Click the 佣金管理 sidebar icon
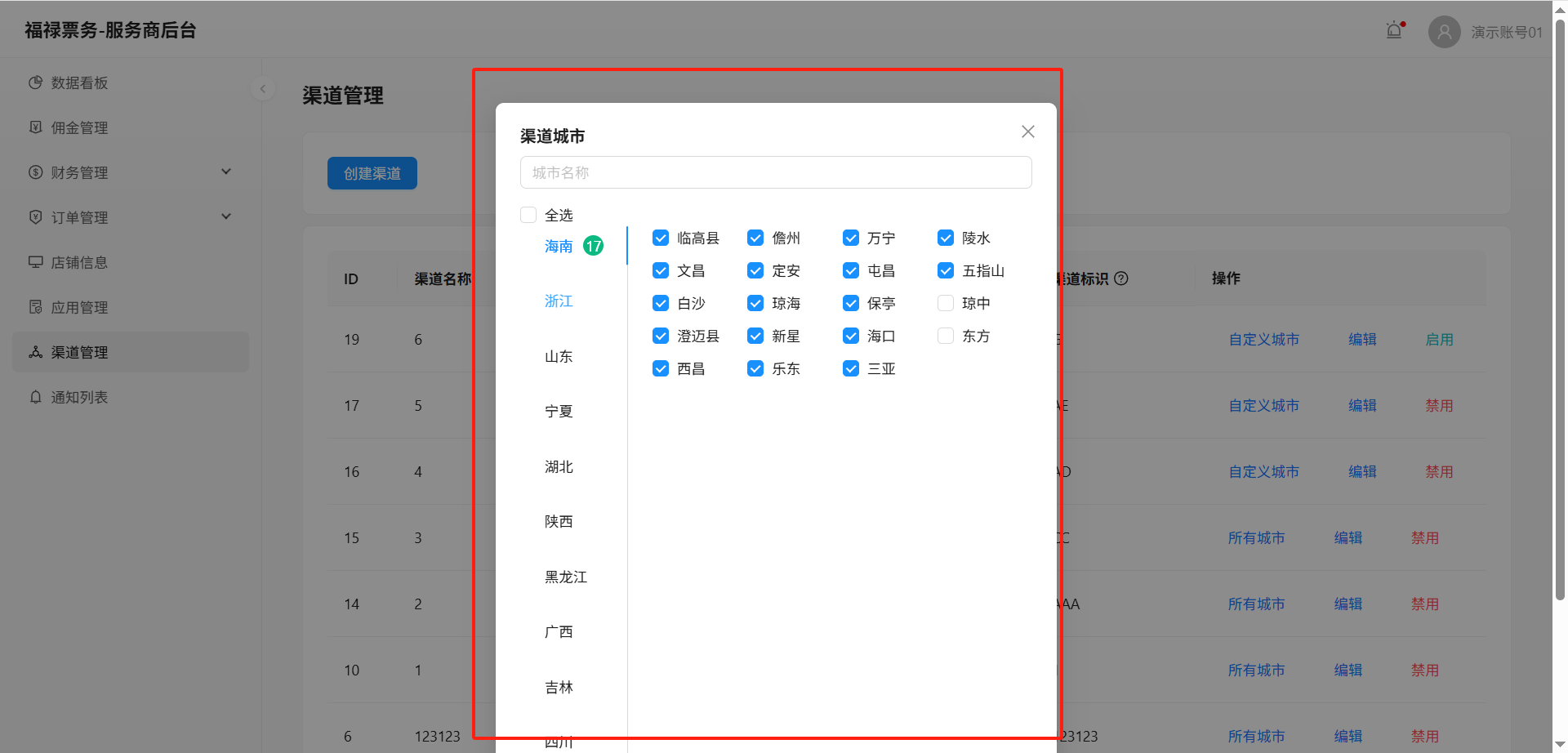Image resolution: width=1568 pixels, height=753 pixels. pos(35,127)
